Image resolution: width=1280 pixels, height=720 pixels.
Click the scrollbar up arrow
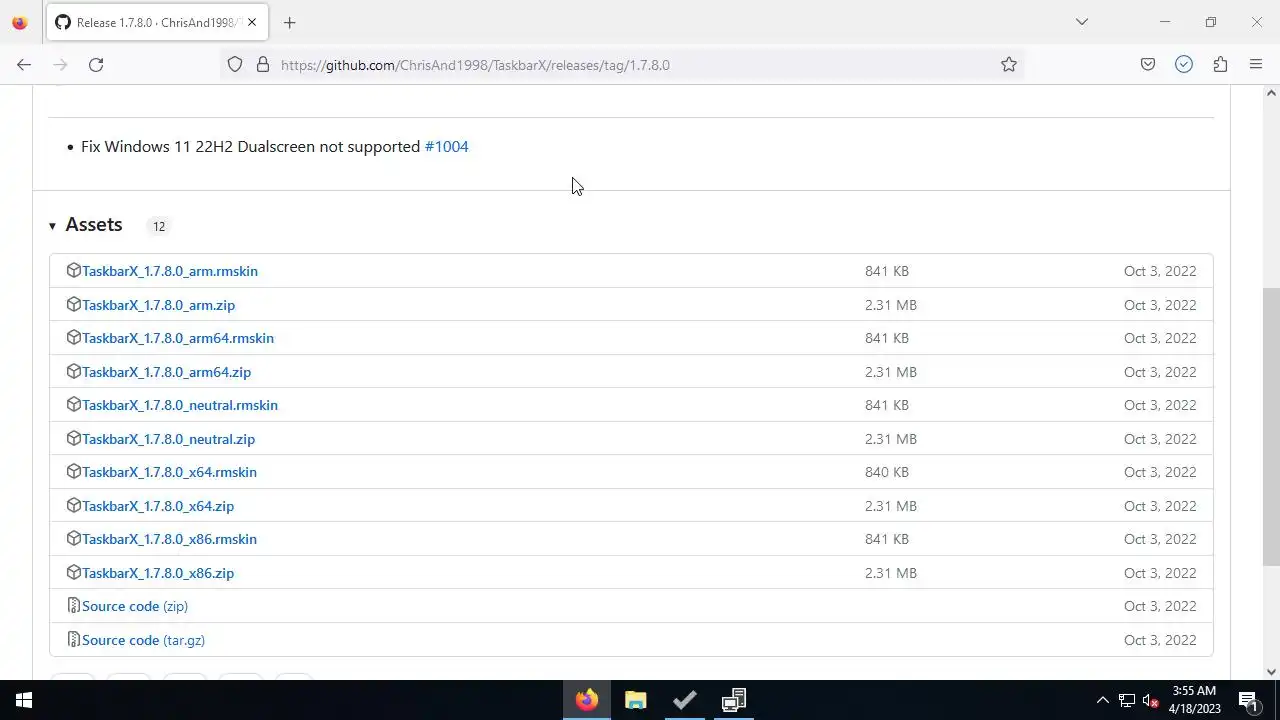(1271, 93)
